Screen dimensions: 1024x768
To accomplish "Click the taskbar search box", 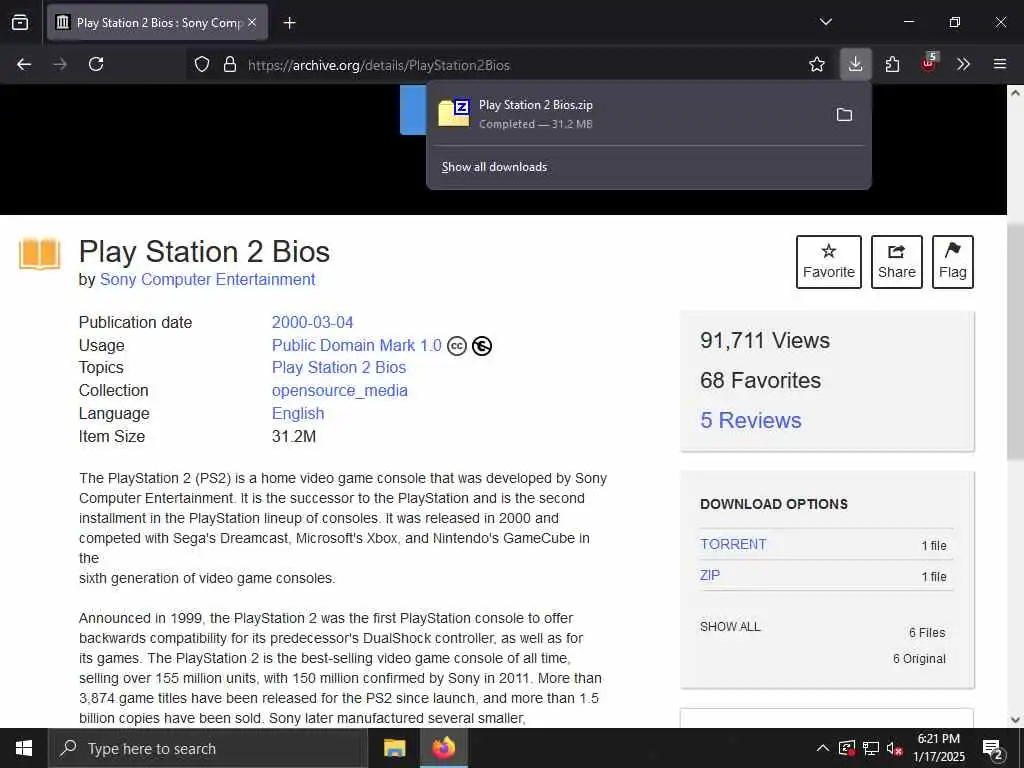I will [208, 748].
